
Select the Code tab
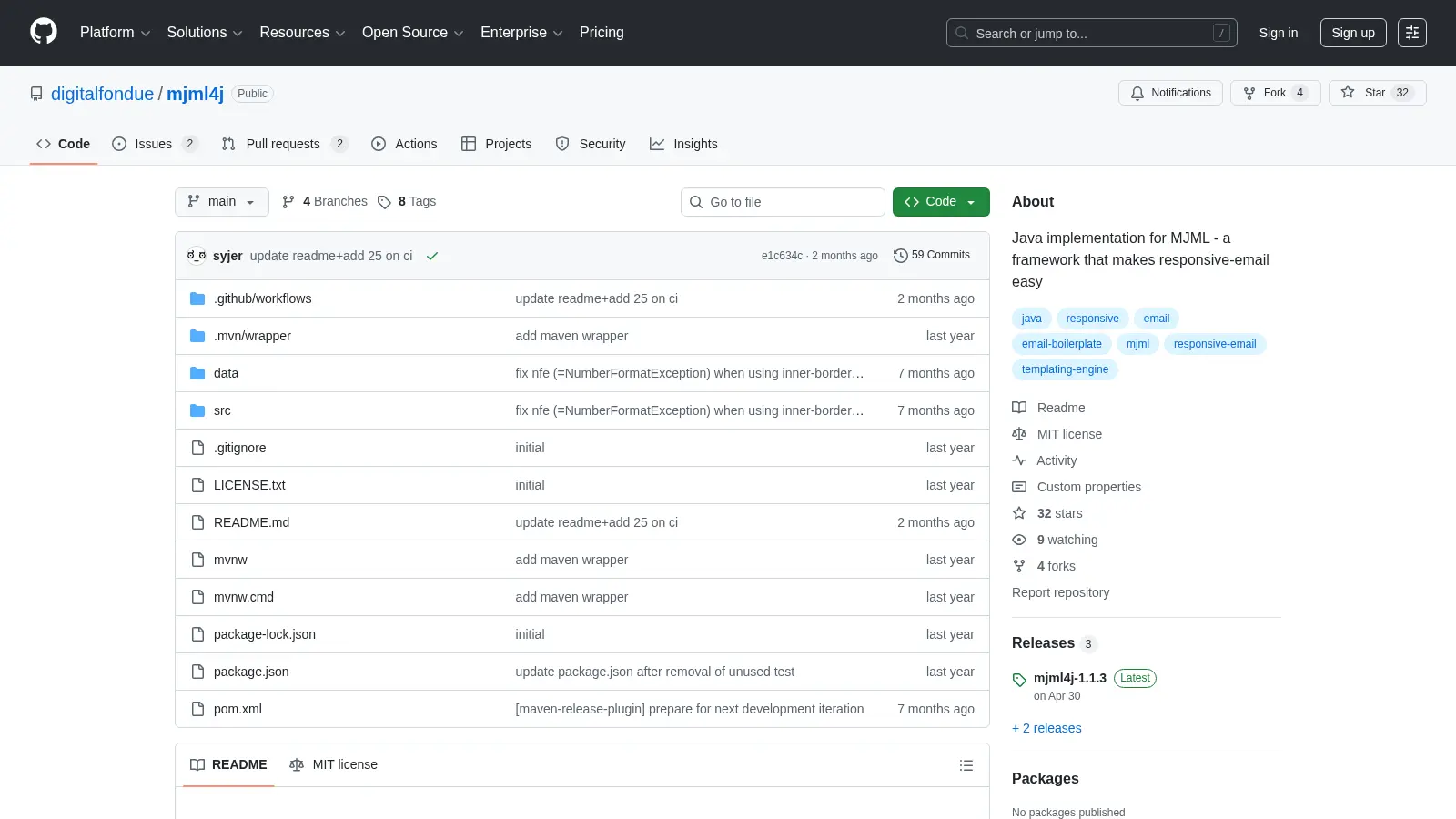[64, 144]
